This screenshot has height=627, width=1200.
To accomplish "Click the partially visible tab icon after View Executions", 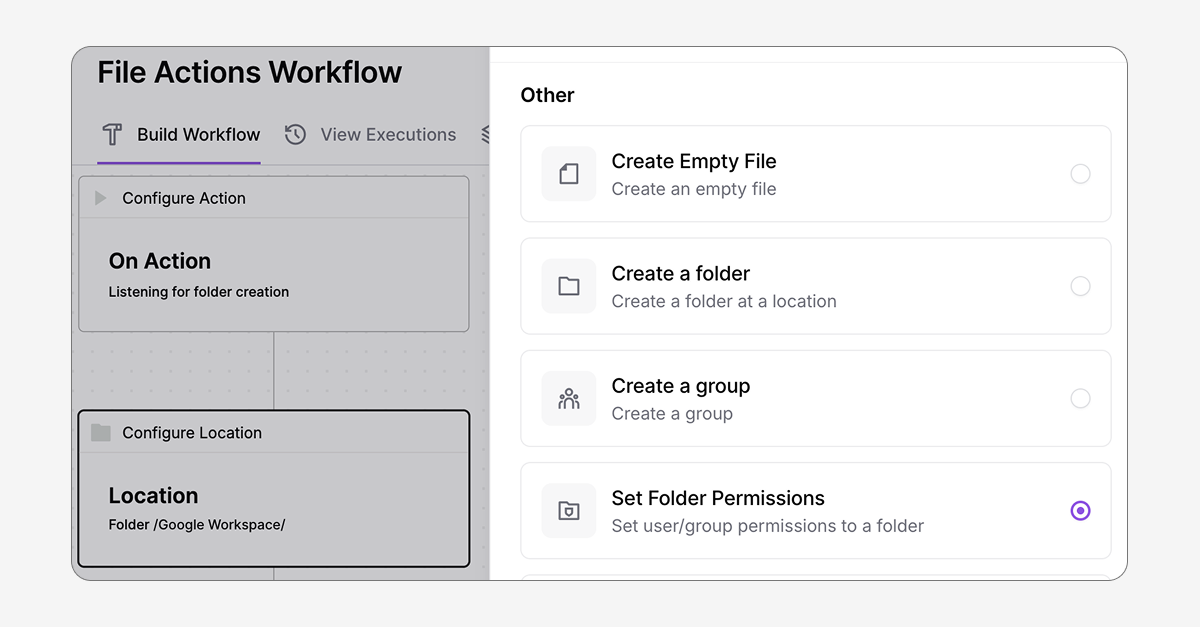I will [485, 134].
